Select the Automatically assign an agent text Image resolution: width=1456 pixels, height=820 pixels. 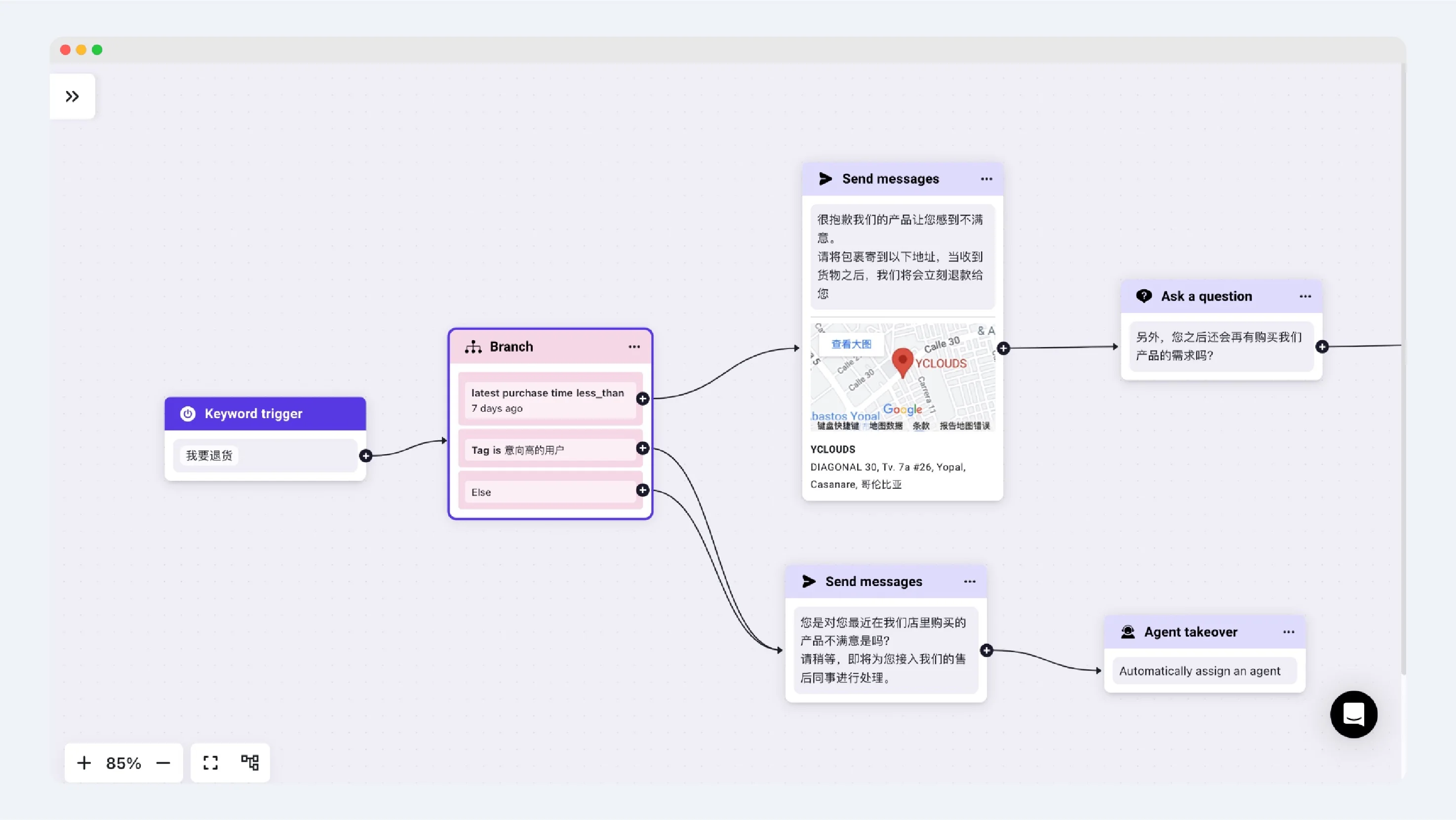click(x=1199, y=671)
